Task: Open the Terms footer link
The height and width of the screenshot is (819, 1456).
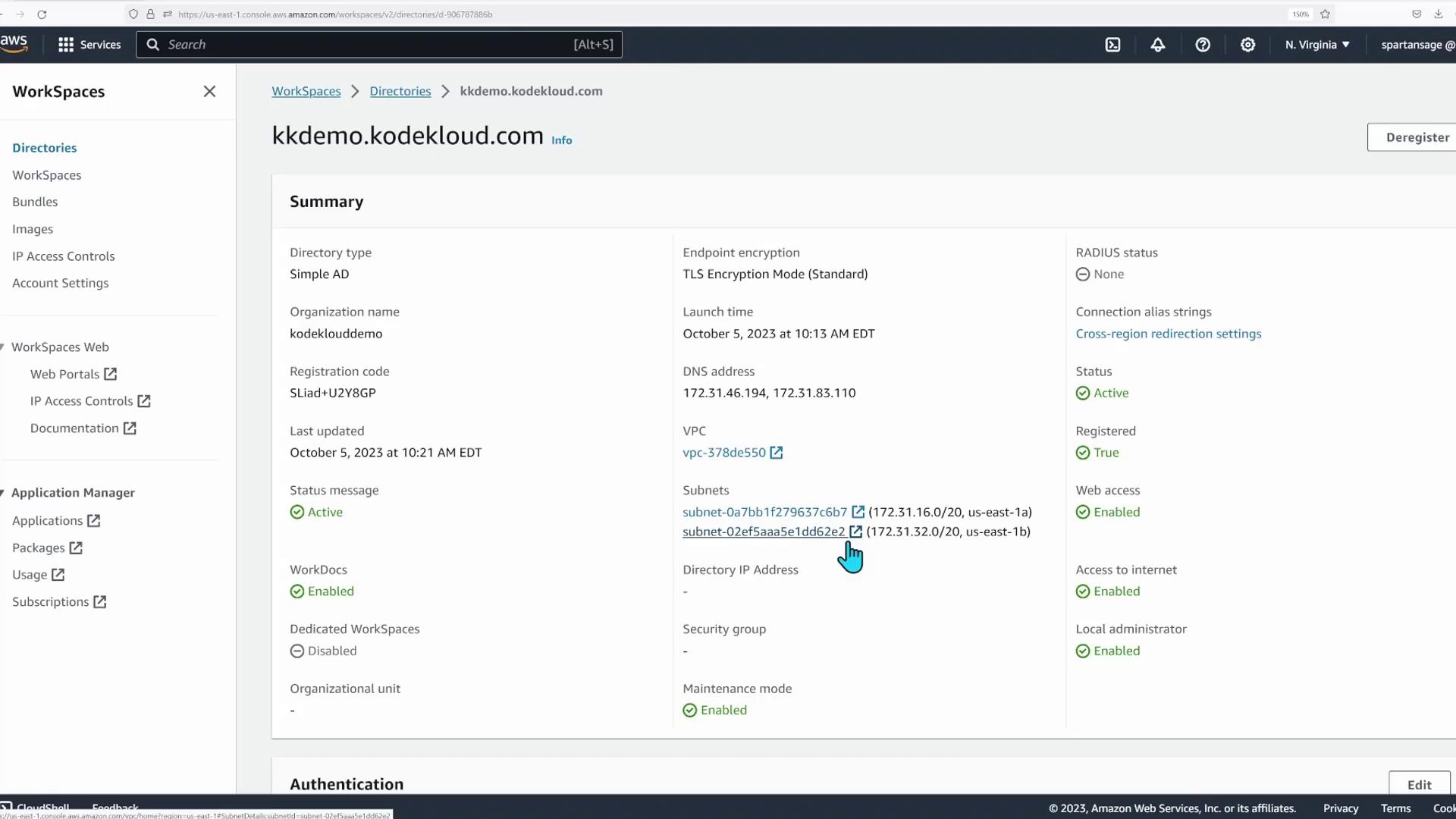Action: 1395,808
